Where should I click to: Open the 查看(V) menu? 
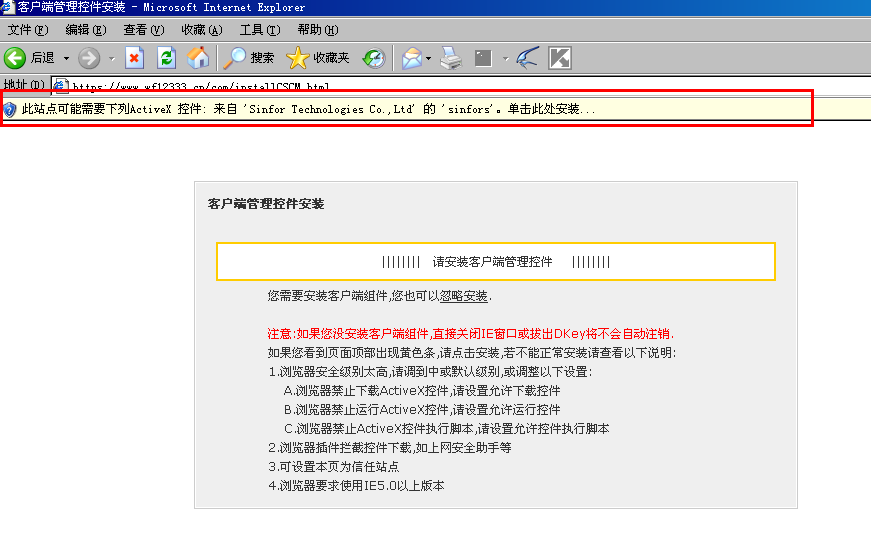144,30
